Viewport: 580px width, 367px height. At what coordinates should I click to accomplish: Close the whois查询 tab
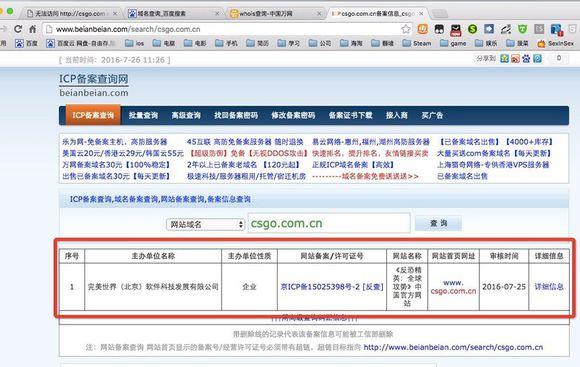point(319,14)
